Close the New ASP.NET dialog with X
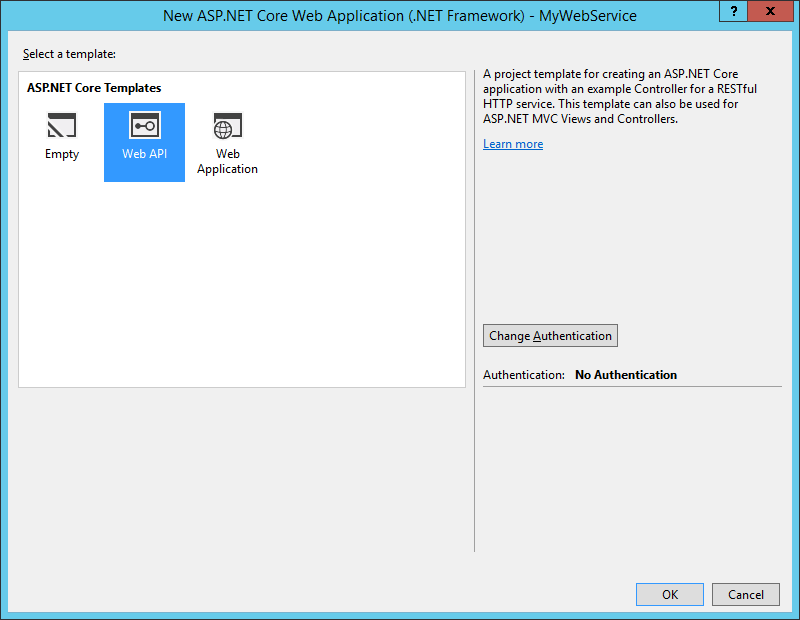The width and height of the screenshot is (800, 620). (x=771, y=12)
